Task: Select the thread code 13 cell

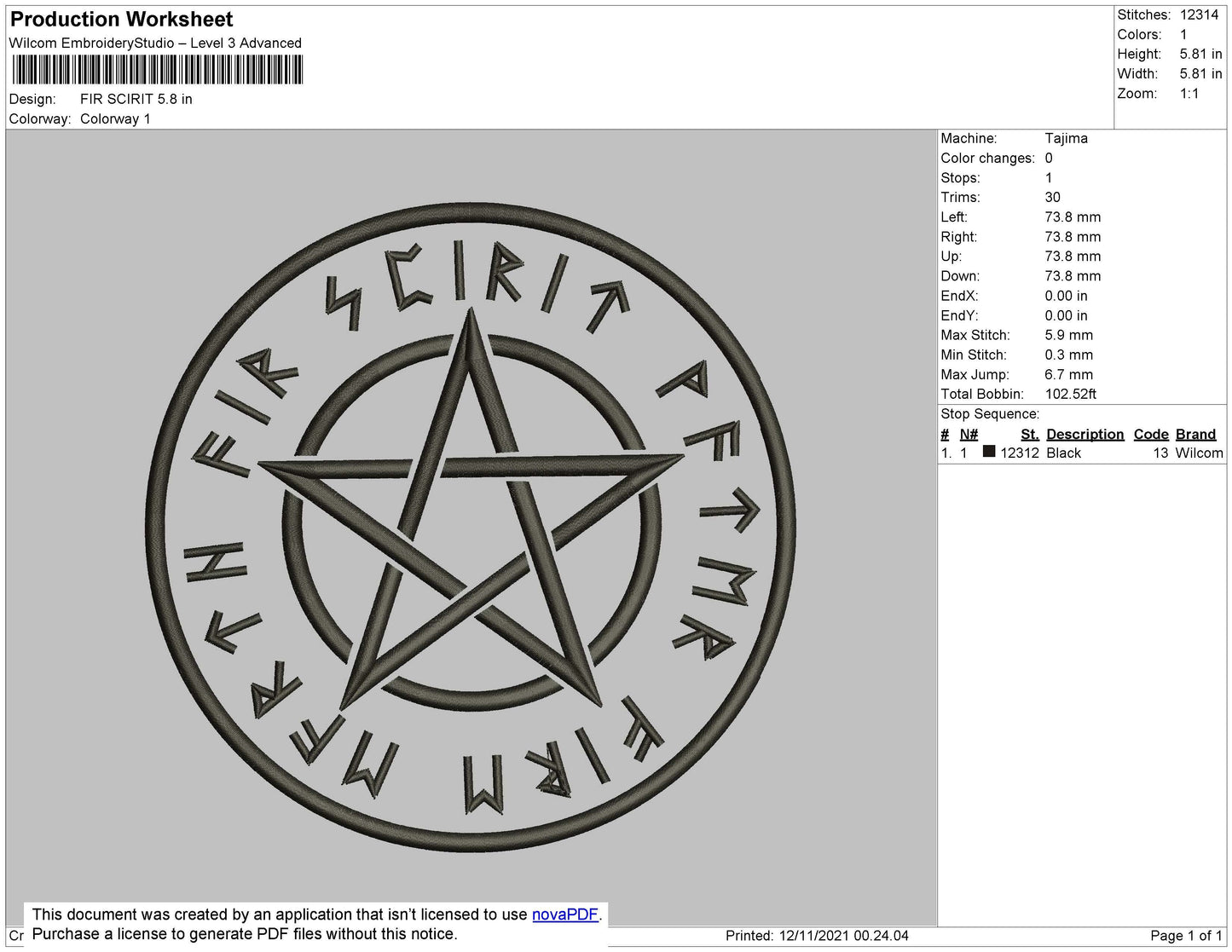Action: pyautogui.click(x=1160, y=453)
